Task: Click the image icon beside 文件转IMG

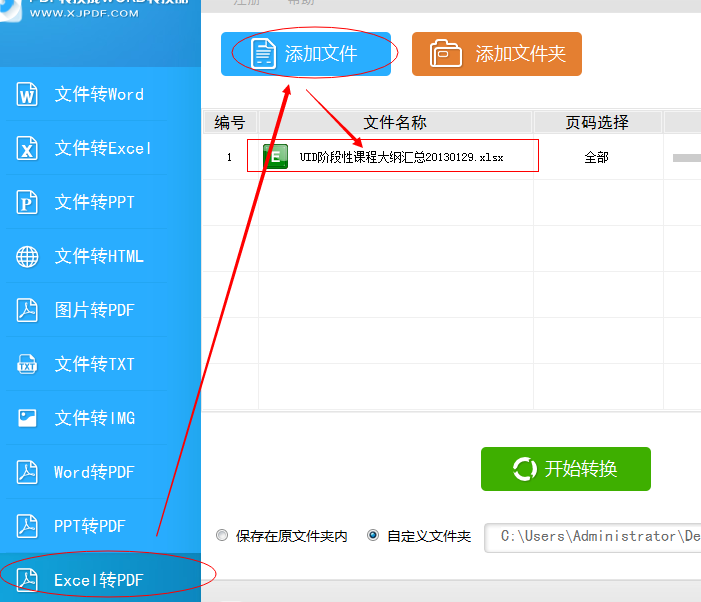Action: pos(27,418)
